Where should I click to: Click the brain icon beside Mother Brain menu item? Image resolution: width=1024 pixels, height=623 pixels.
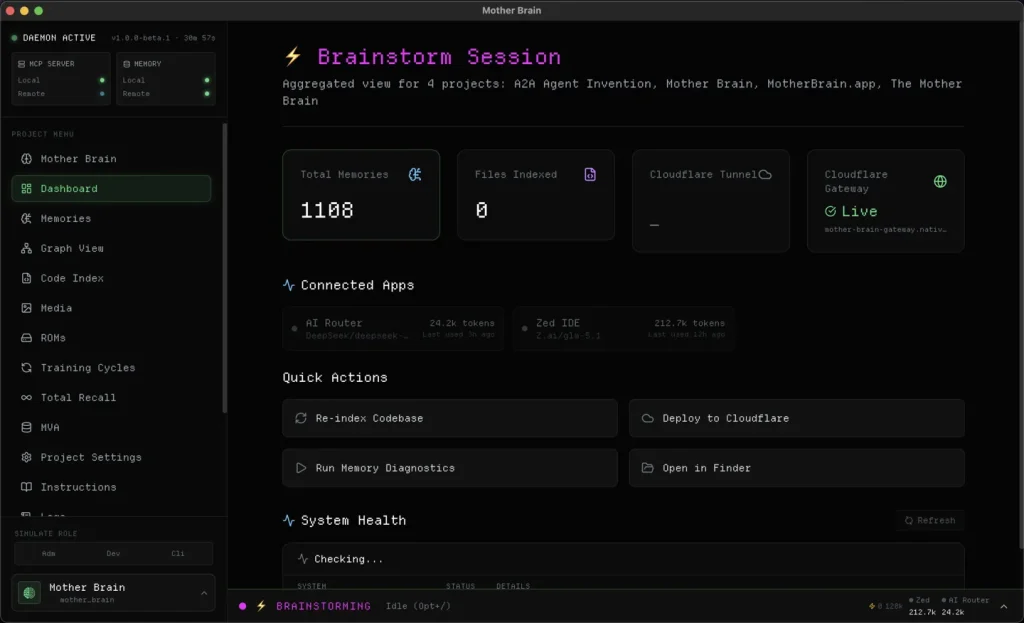tap(26, 159)
